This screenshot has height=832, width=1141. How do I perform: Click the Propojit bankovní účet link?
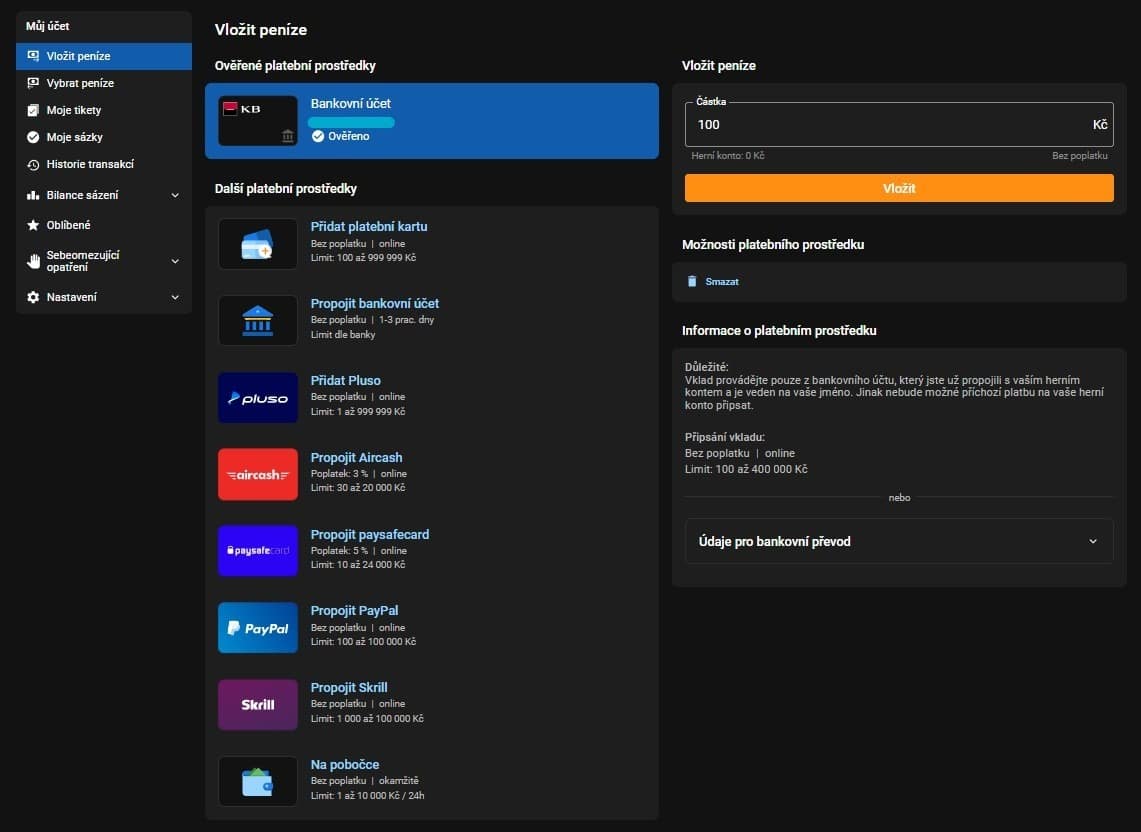pyautogui.click(x=375, y=304)
